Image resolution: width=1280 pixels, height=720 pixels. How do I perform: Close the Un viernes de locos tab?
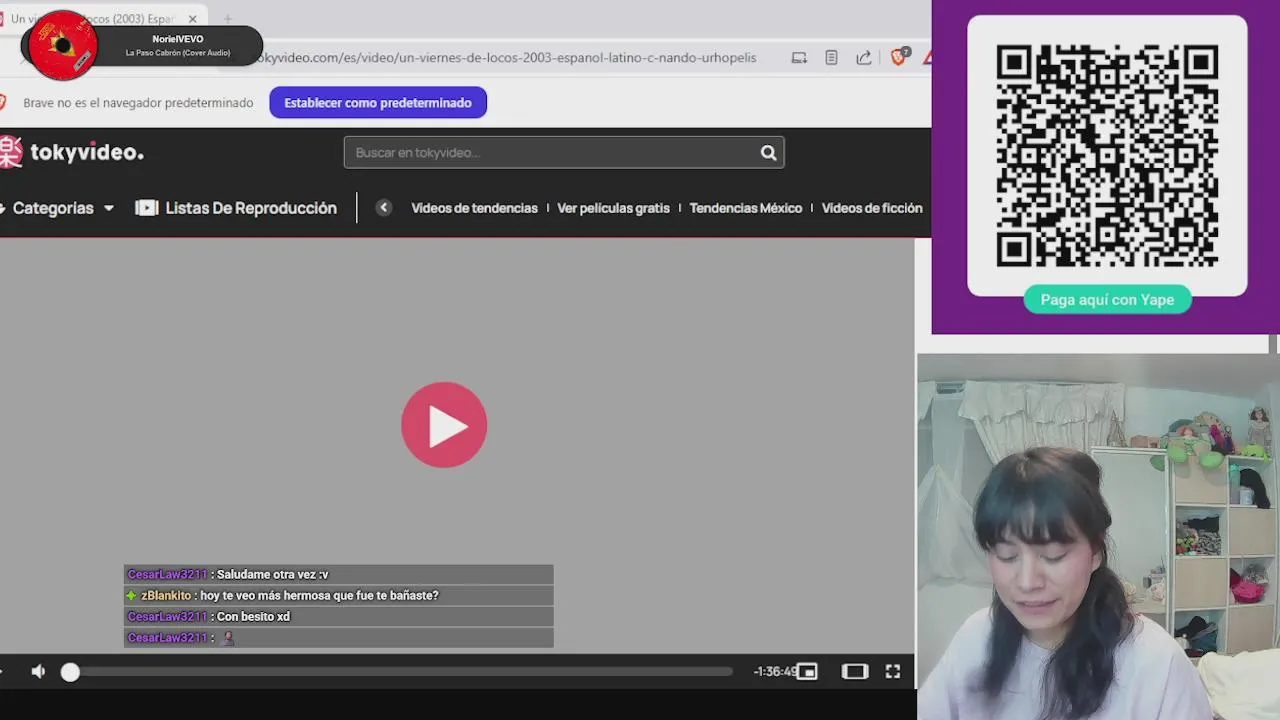pyautogui.click(x=193, y=19)
